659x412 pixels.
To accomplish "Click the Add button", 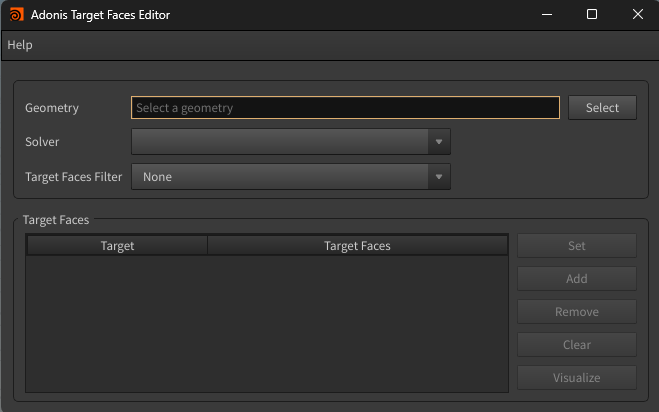I will pyautogui.click(x=577, y=278).
